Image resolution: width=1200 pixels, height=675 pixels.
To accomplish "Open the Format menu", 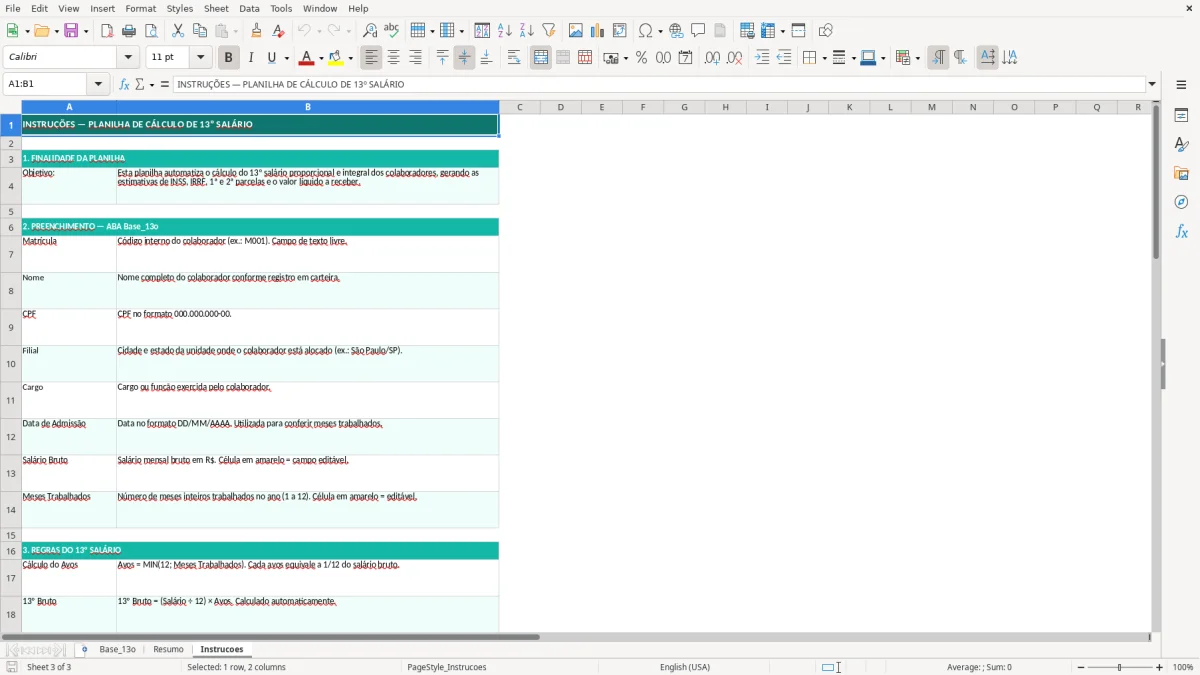I will 140,8.
